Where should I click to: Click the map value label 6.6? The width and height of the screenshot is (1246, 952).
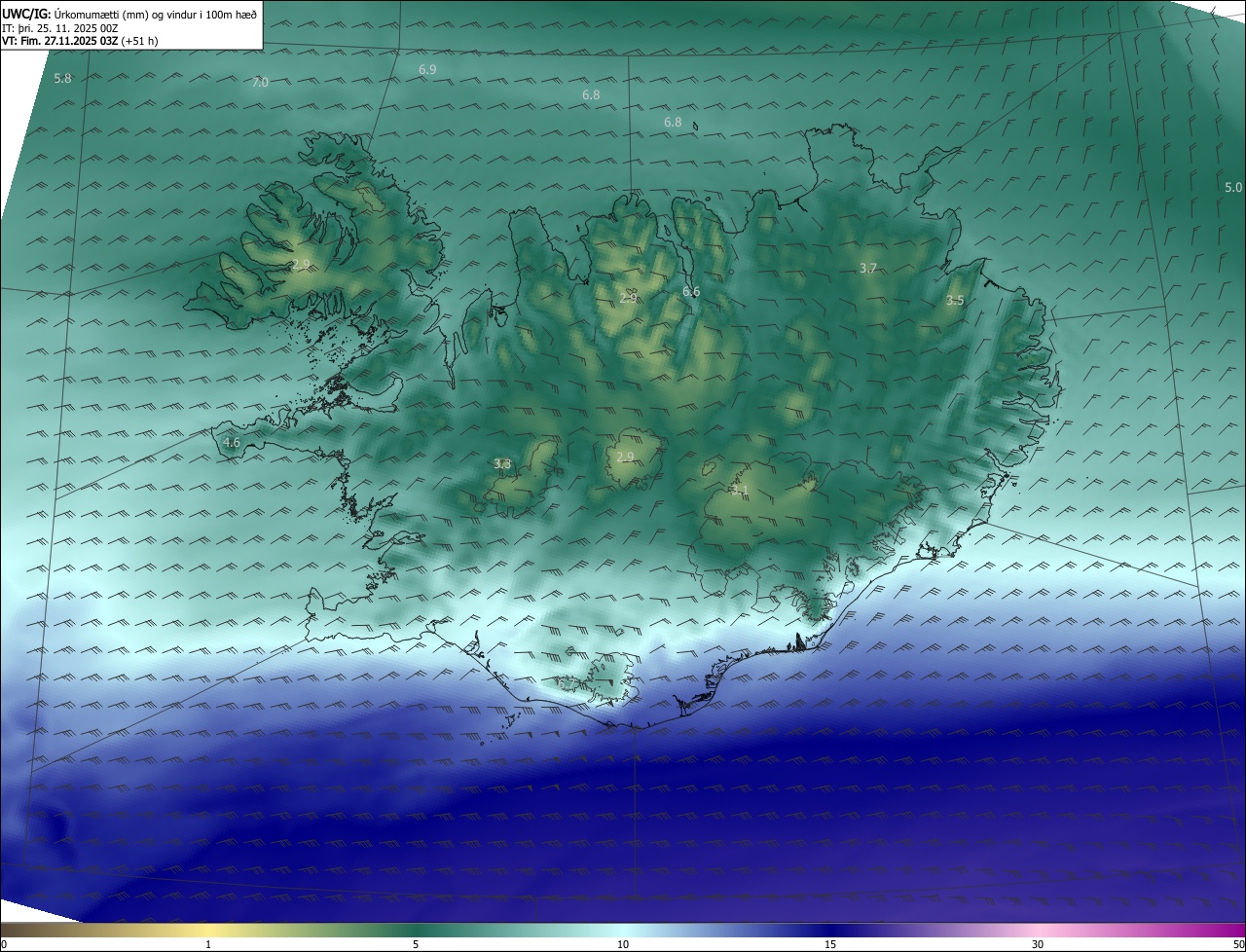coord(691,292)
